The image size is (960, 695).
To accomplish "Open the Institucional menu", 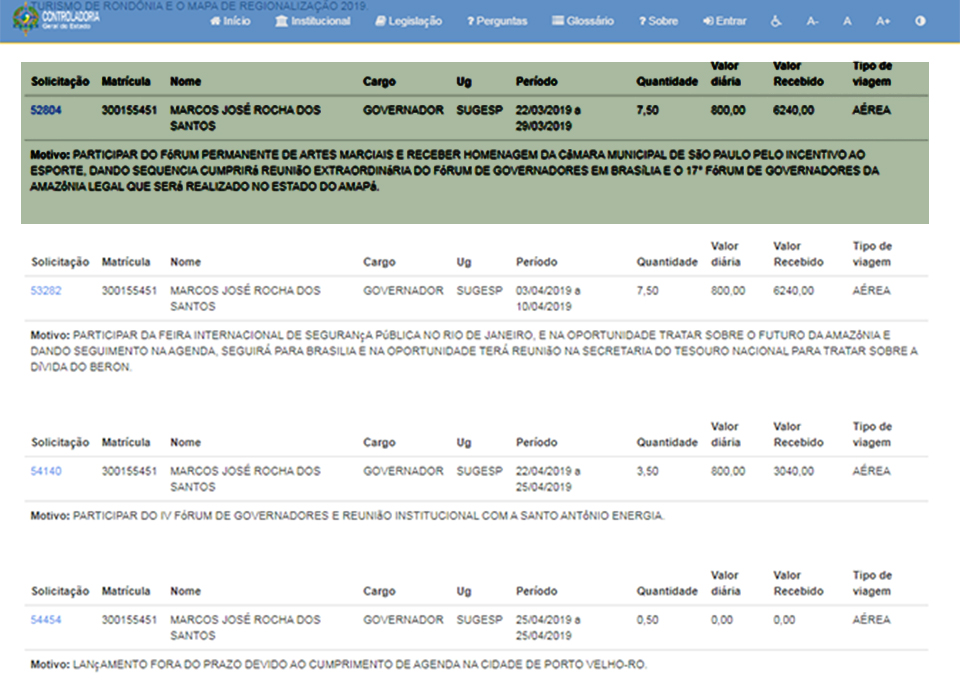I will point(313,21).
